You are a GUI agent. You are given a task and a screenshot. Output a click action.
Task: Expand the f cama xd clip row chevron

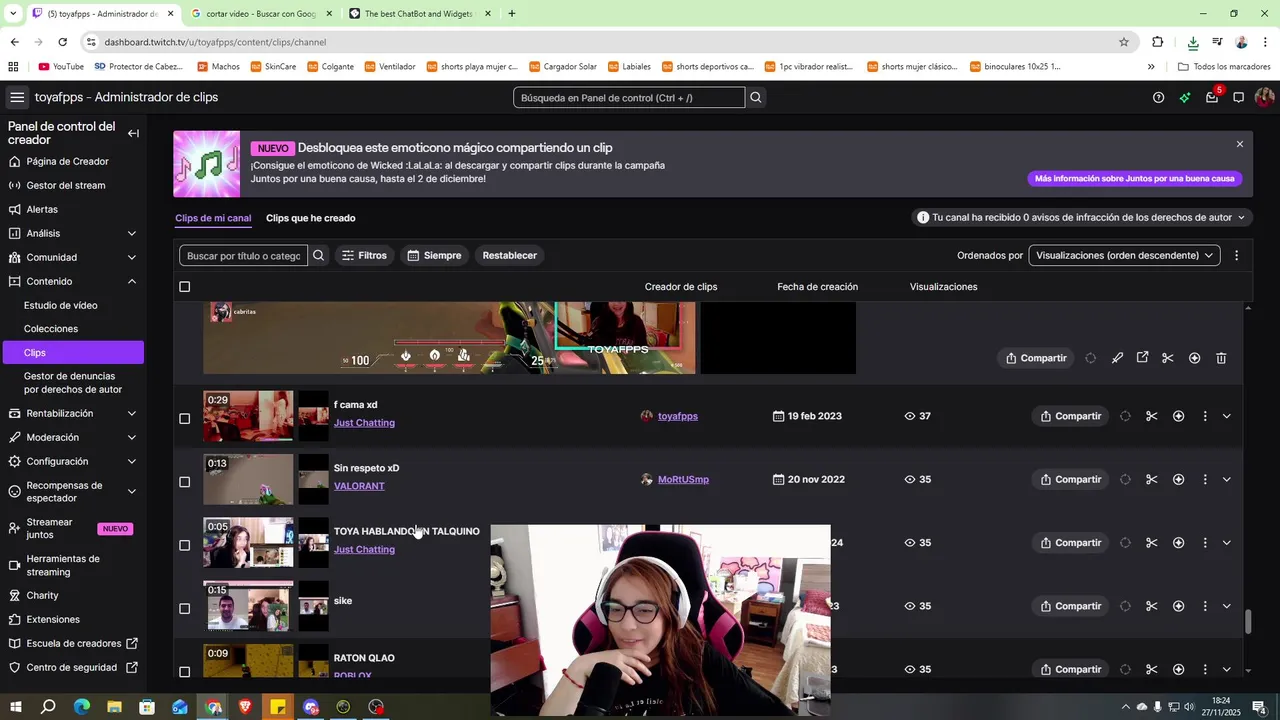[x=1227, y=416]
